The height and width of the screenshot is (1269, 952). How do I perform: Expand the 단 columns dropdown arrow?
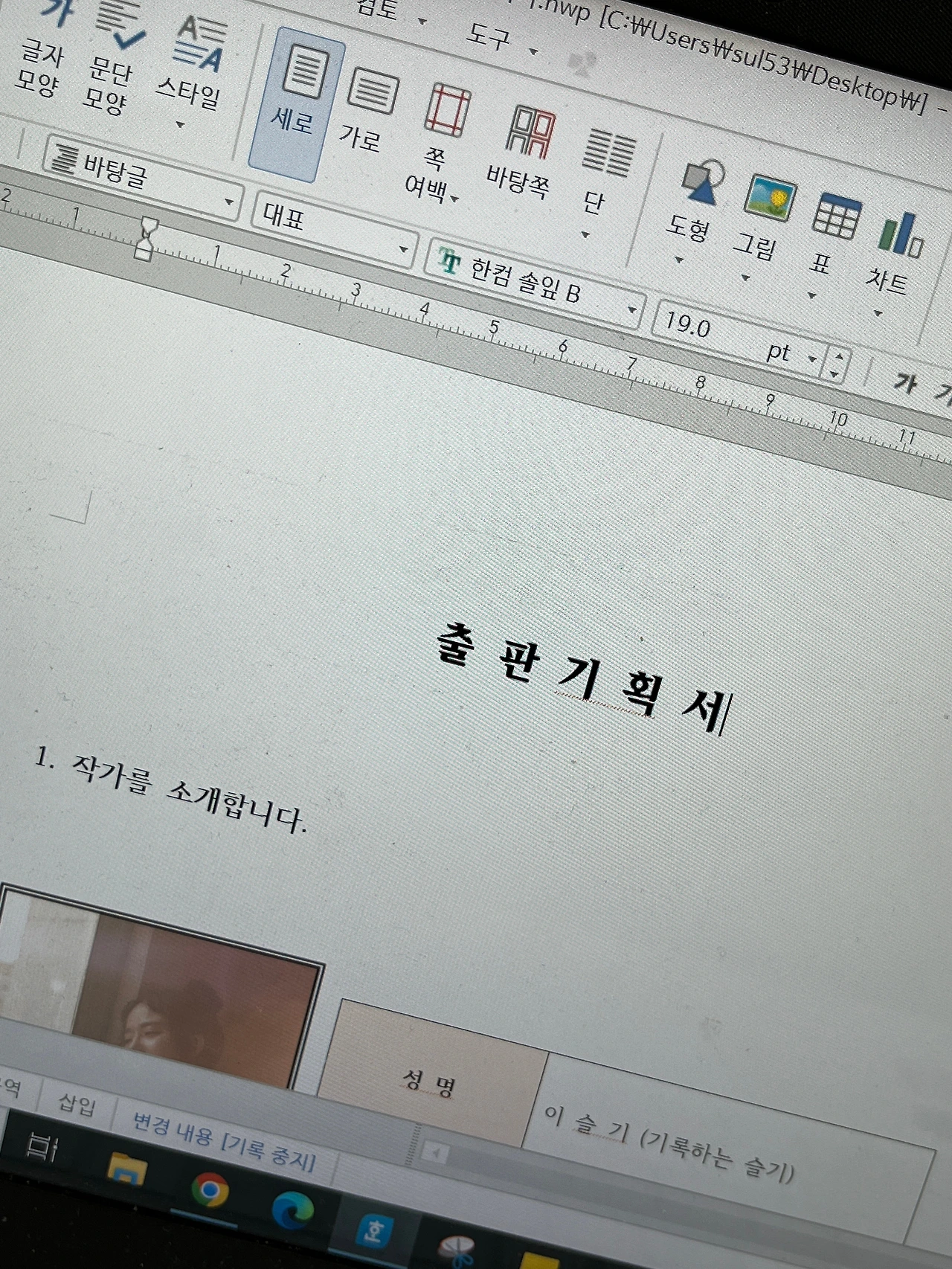point(586,235)
